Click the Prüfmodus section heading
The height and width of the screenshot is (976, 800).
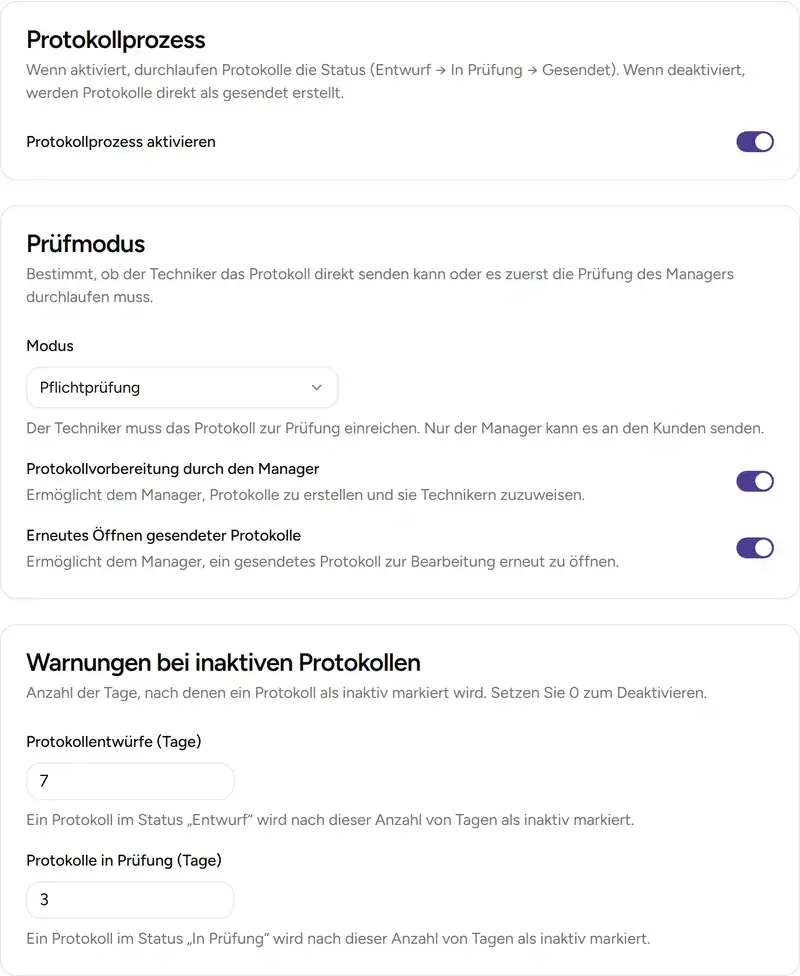pos(85,244)
